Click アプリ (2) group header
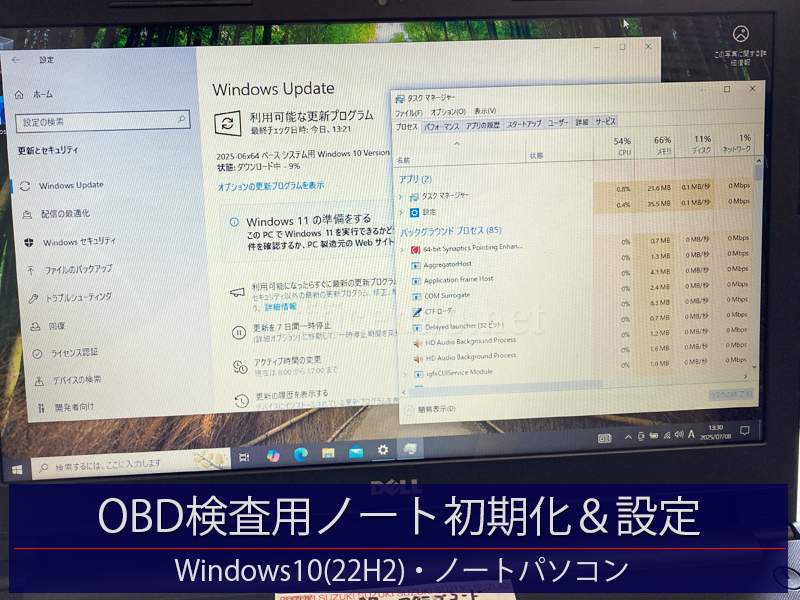The image size is (800, 600). pyautogui.click(x=415, y=179)
